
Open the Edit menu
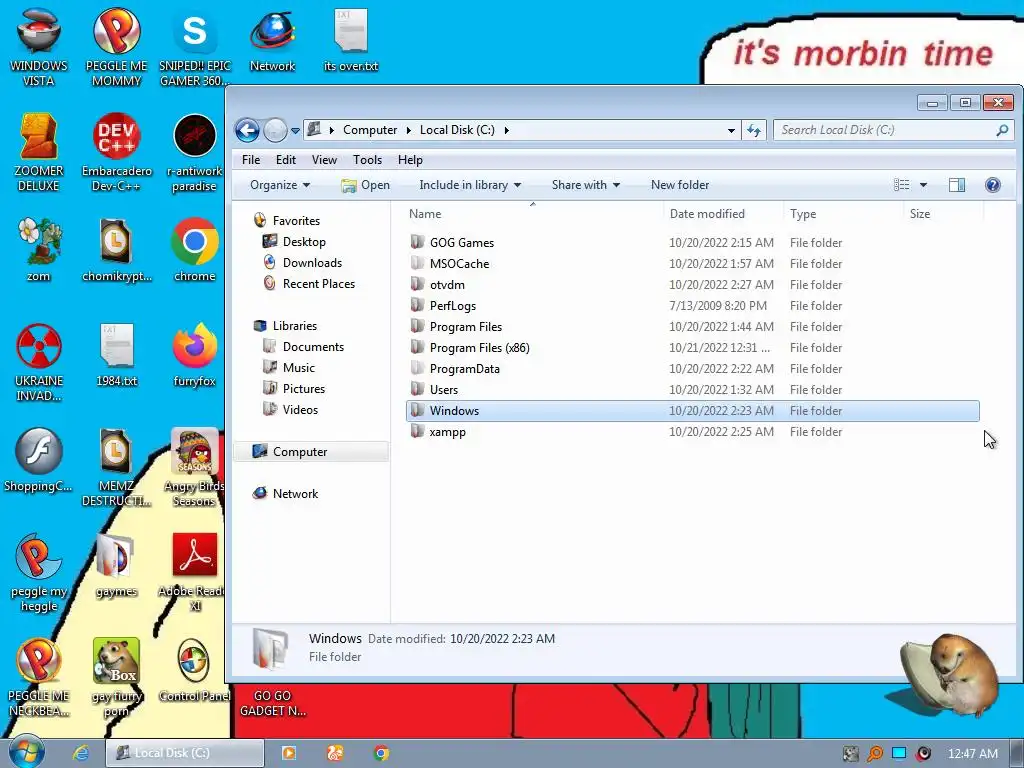coord(285,160)
